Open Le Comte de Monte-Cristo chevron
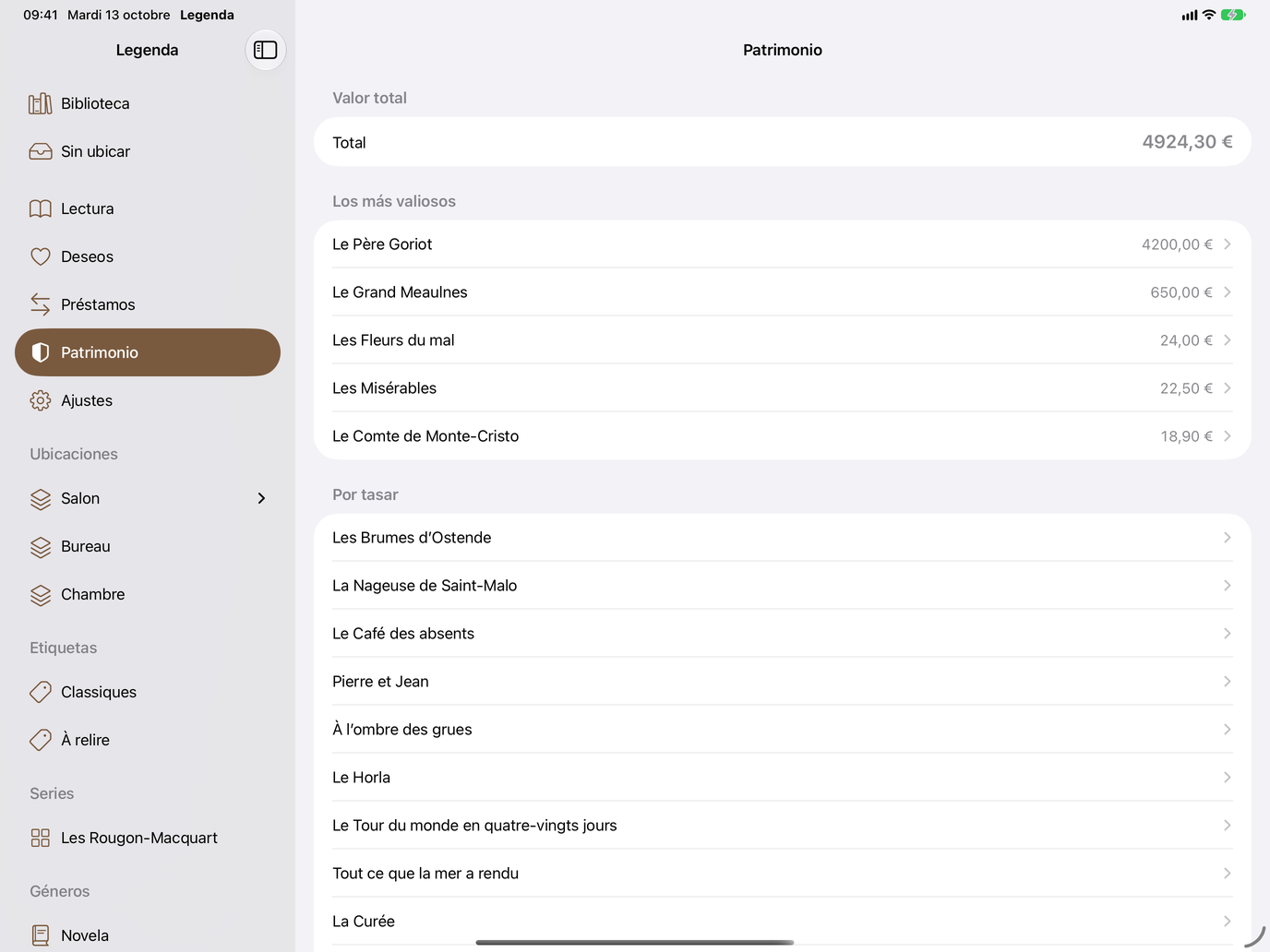The height and width of the screenshot is (952, 1270). (x=1228, y=436)
